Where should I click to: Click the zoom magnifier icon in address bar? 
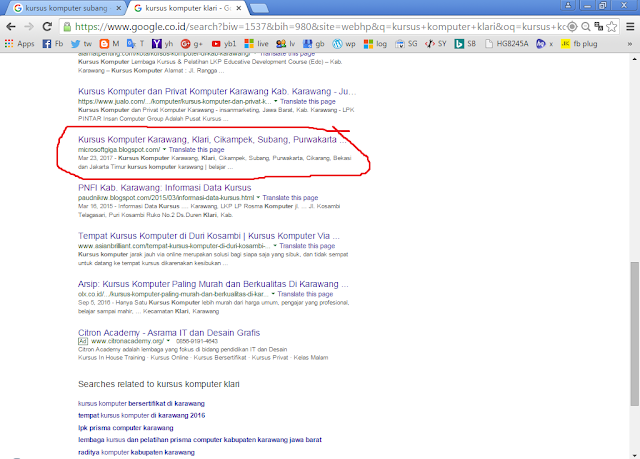point(586,27)
